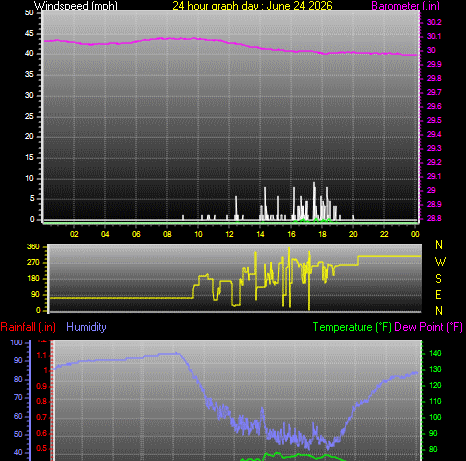Click the 15 value on windspeed axis
This screenshot has height=461, width=466.
[29, 157]
